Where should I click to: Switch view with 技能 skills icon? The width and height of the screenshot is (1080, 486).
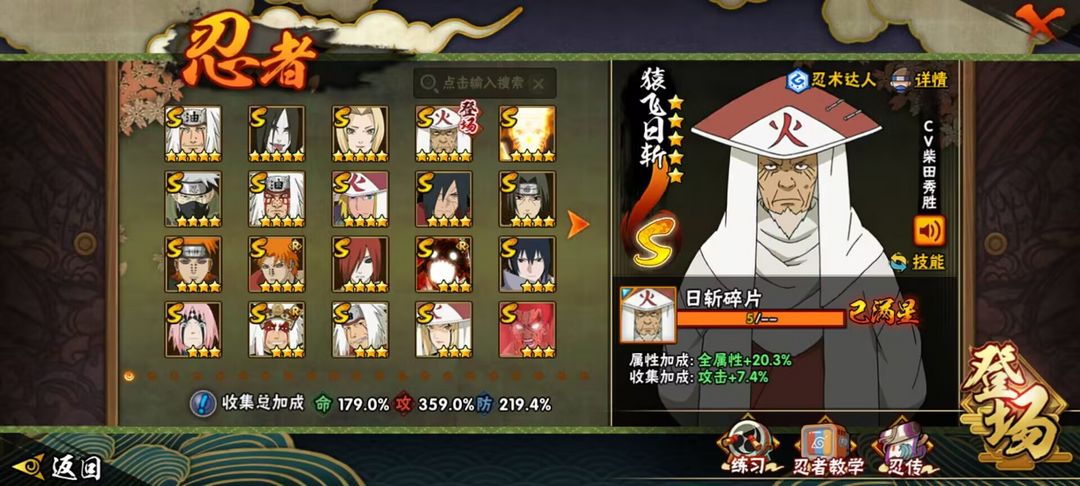(898, 262)
